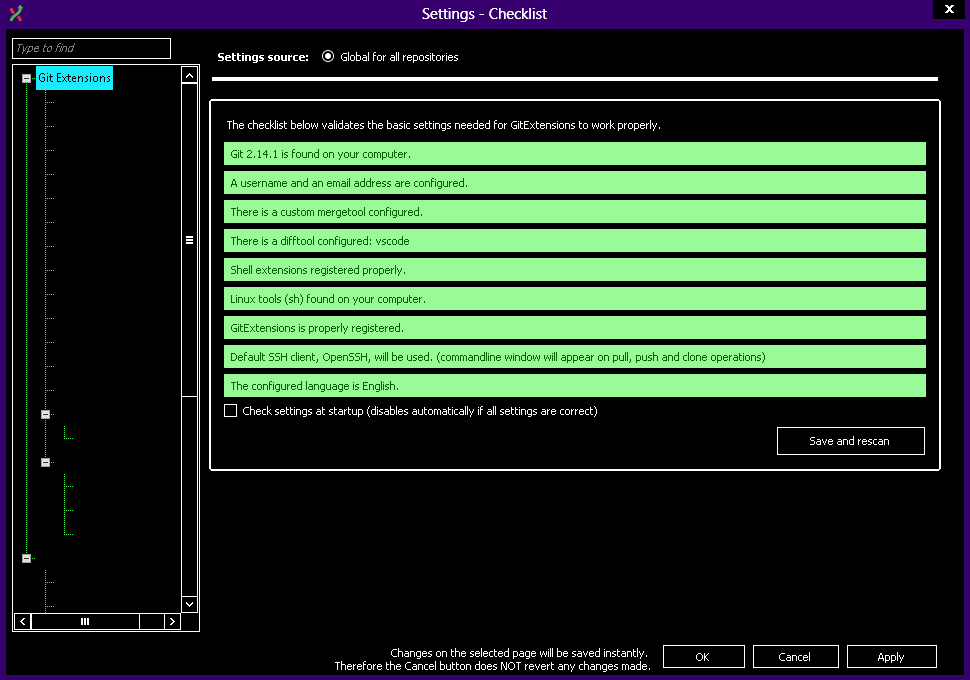Click the Git Extensions logo icon in title bar
Viewport: 970px width, 680px height.
16,13
